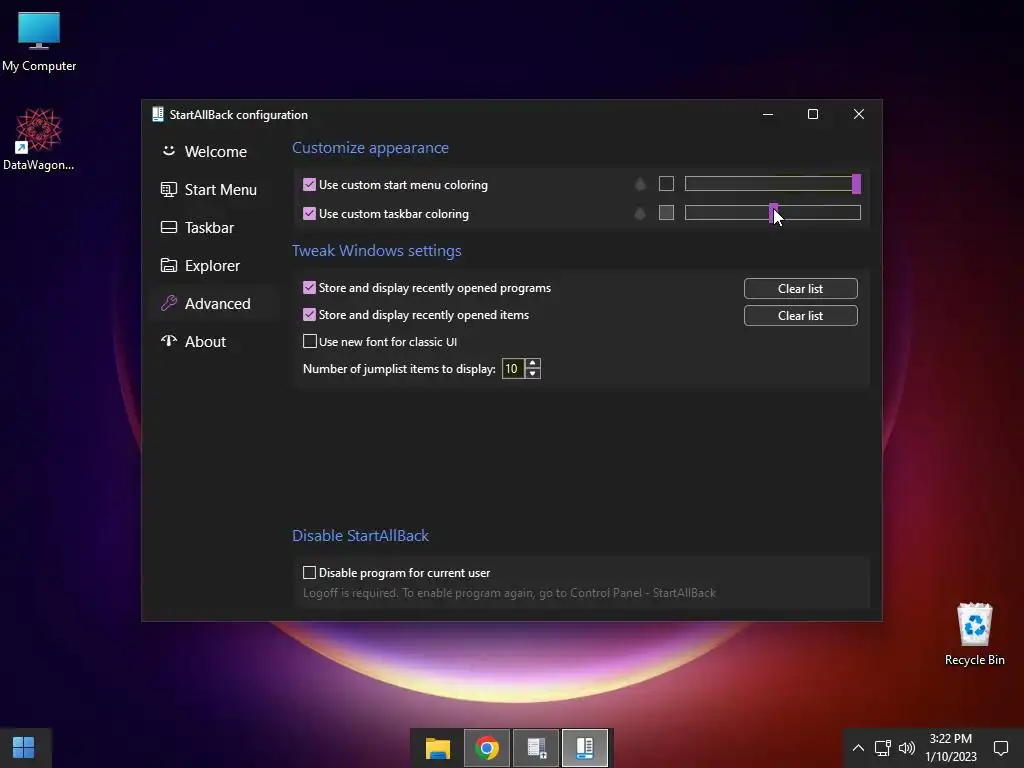The width and height of the screenshot is (1024, 768).
Task: Decrease the jumplist items count
Action: point(533,374)
